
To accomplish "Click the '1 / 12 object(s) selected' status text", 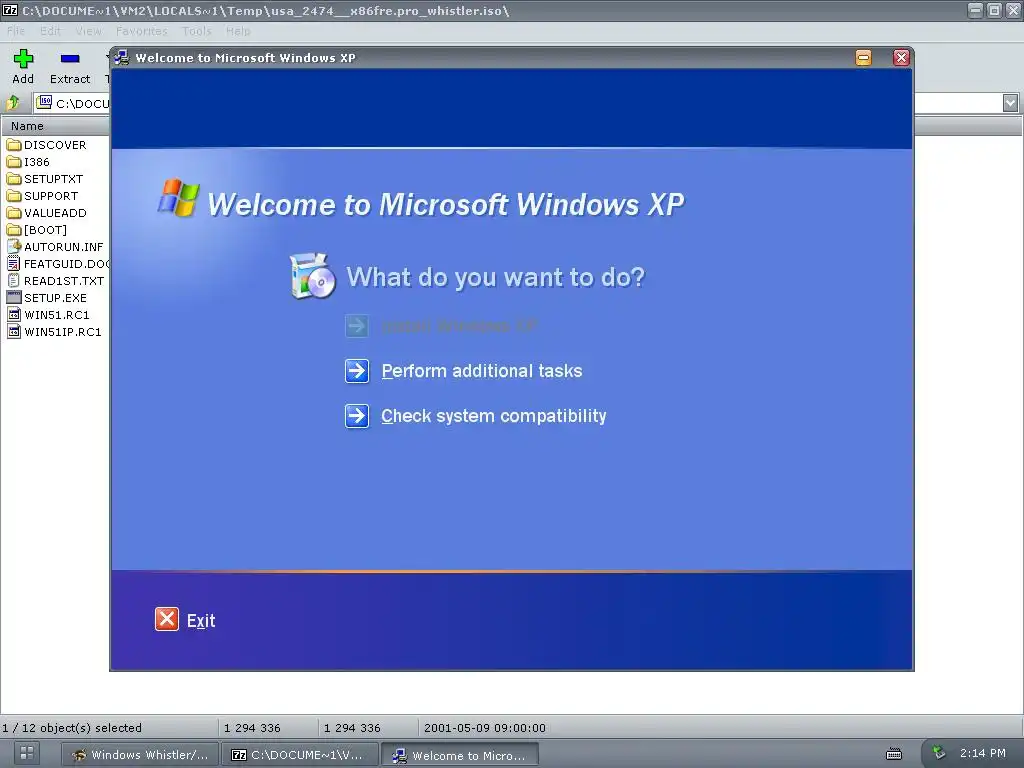I will click(72, 728).
